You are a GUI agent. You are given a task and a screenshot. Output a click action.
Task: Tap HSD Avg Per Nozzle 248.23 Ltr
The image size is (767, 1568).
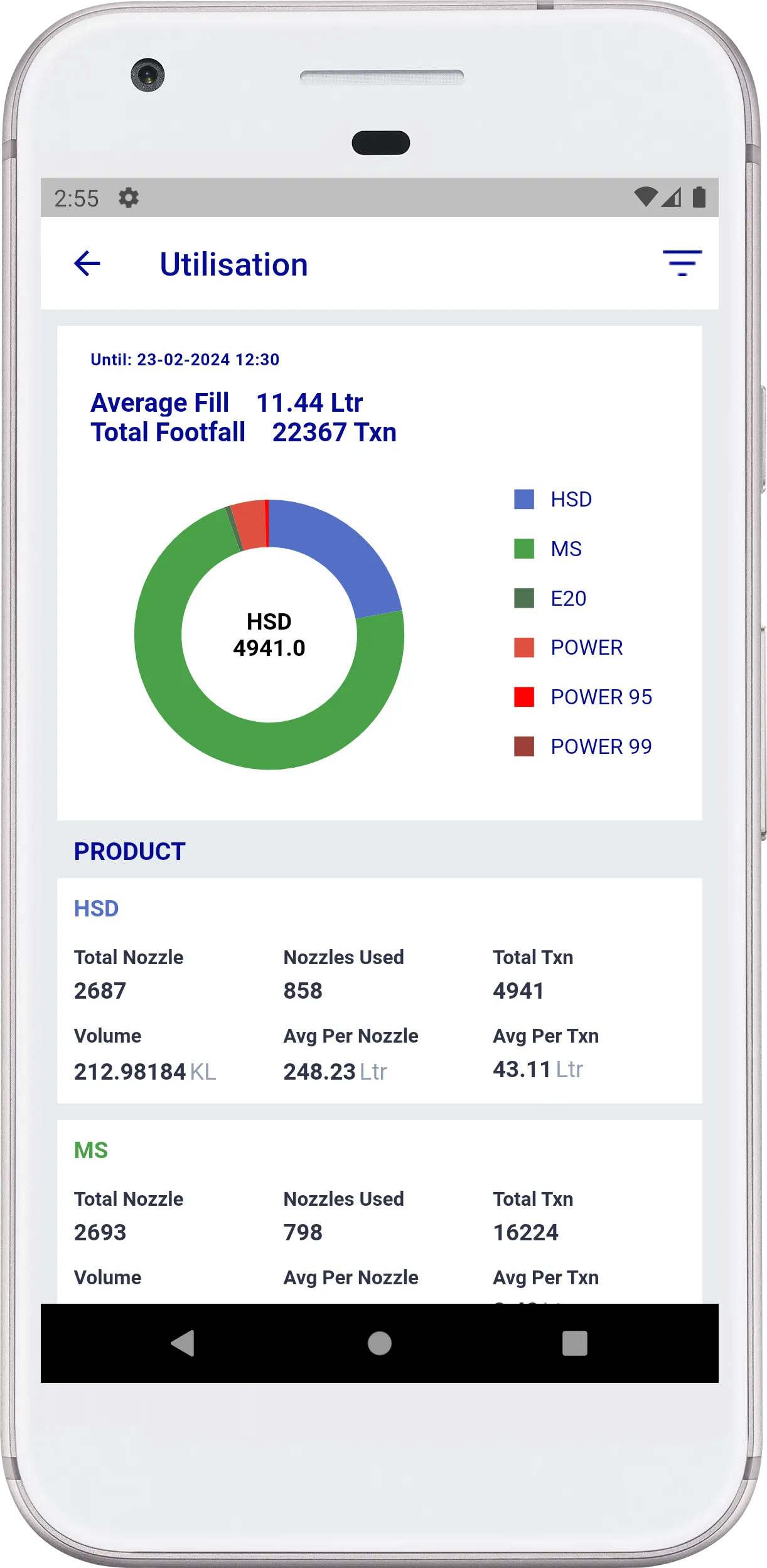pos(335,1071)
